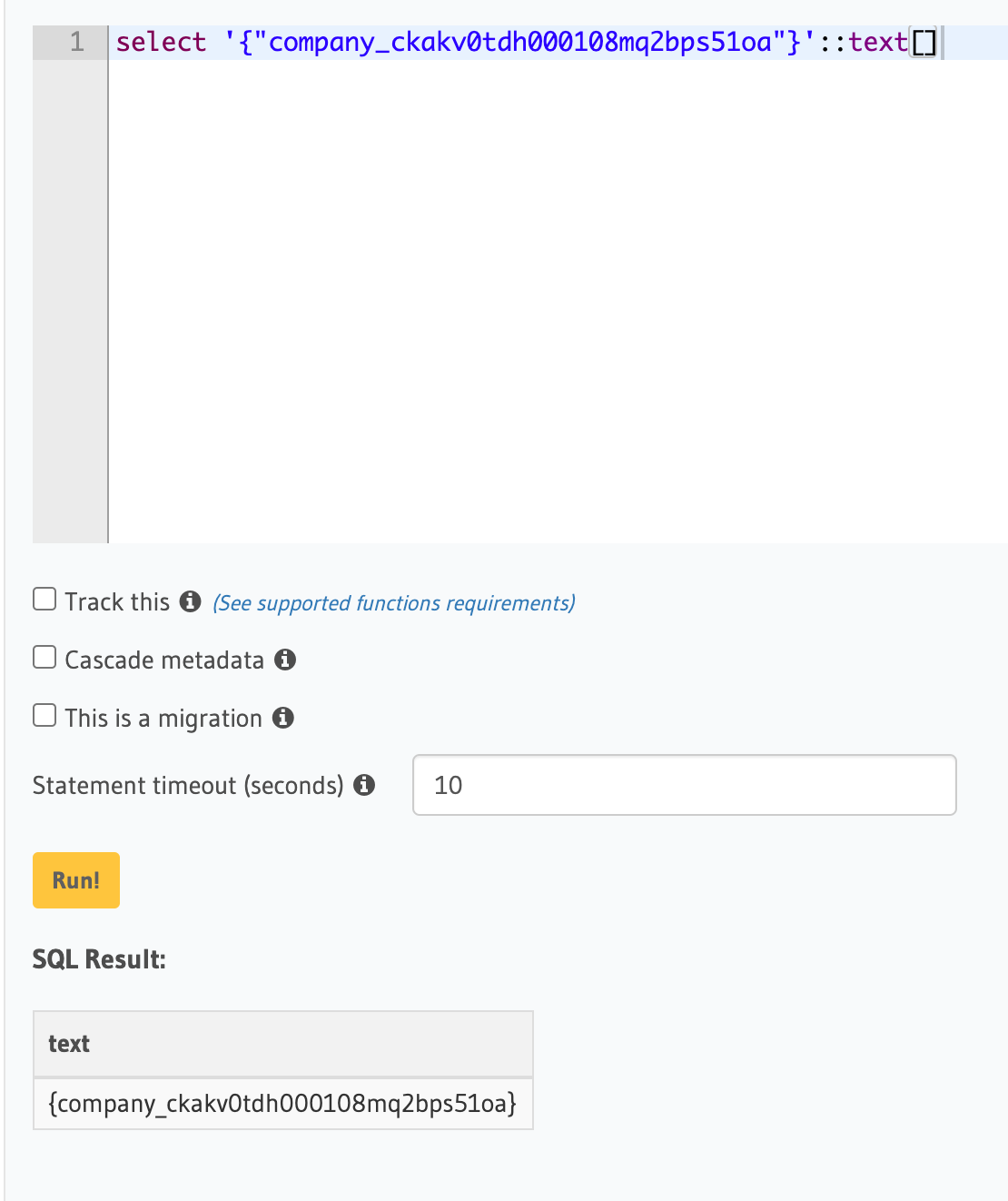Click the info icon beside Track this
Screen dimensions: 1008x1201
click(x=190, y=600)
